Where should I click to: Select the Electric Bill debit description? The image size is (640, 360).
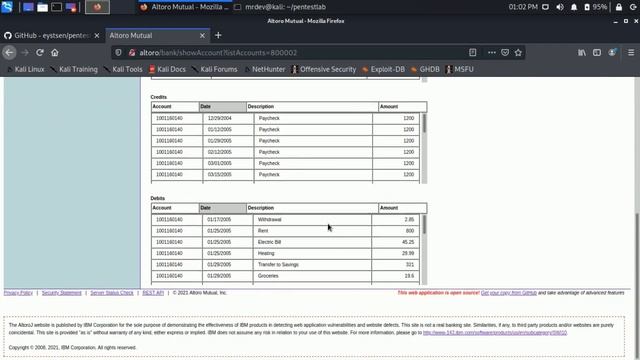(x=269, y=242)
